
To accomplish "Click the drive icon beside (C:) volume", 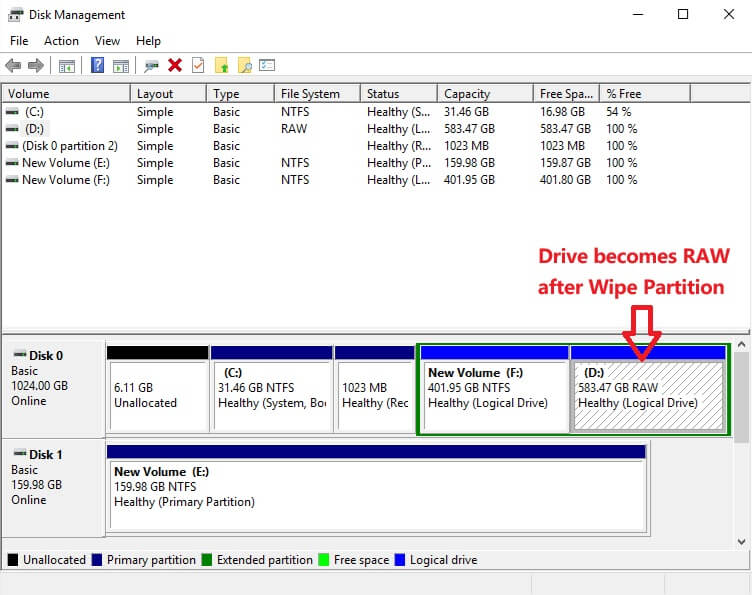I will point(12,112).
